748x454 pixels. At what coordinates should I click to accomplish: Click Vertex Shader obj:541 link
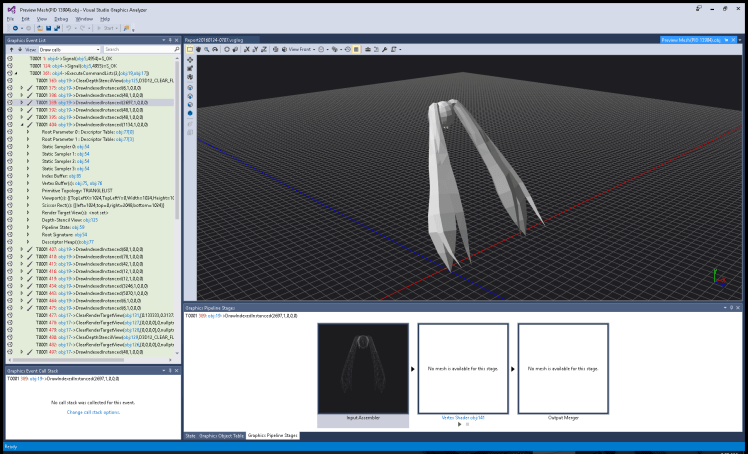[463, 417]
